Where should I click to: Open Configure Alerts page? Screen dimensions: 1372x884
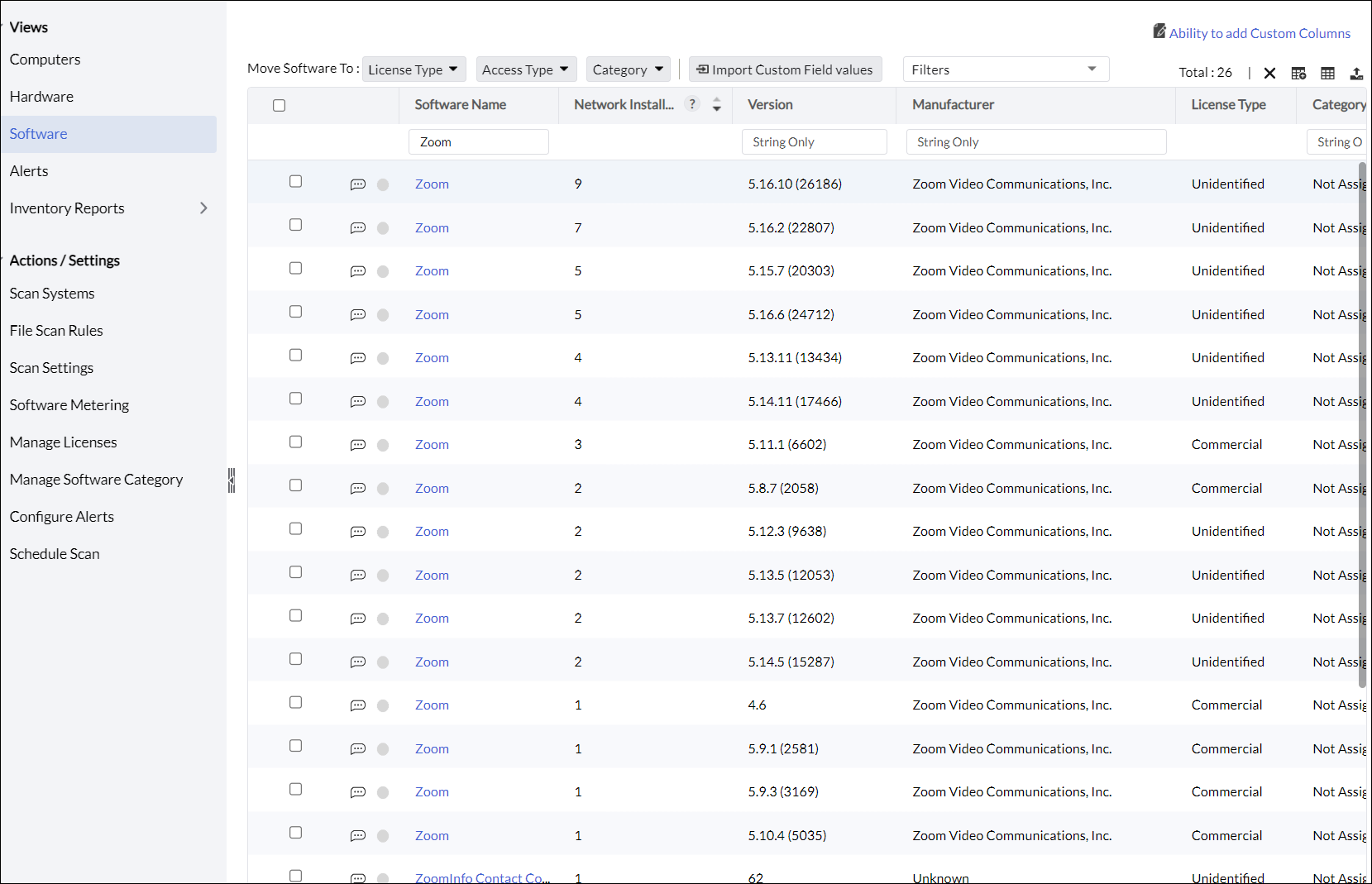click(62, 517)
